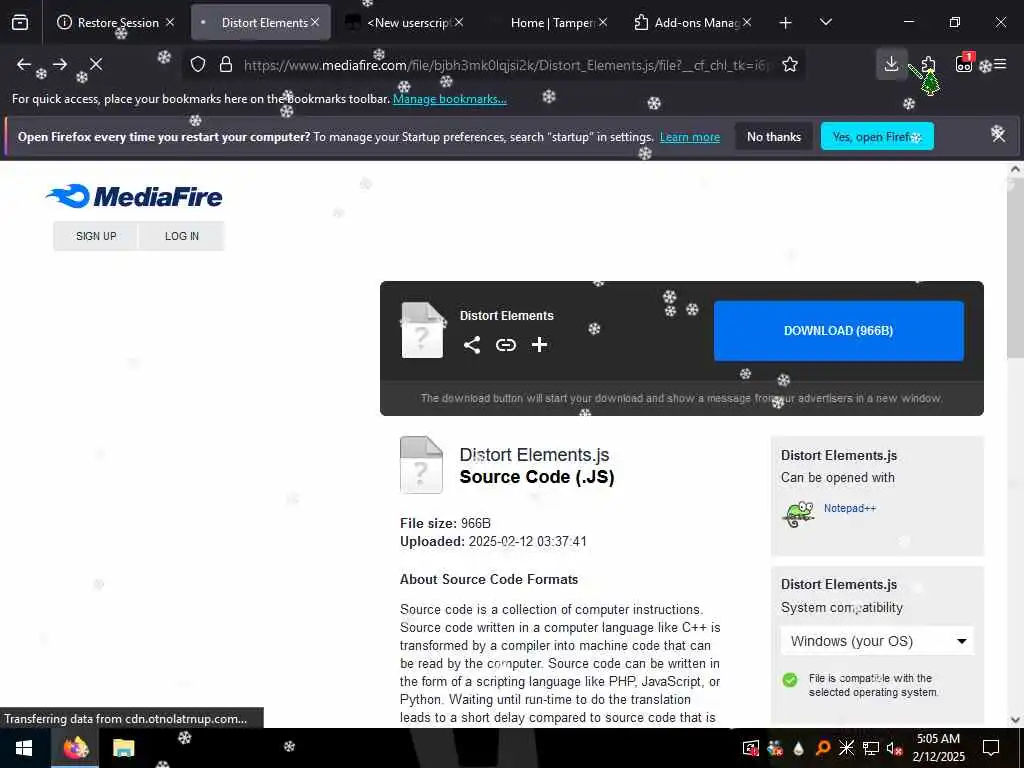
Task: Open File Explorer from the taskbar
Action: click(x=123, y=748)
